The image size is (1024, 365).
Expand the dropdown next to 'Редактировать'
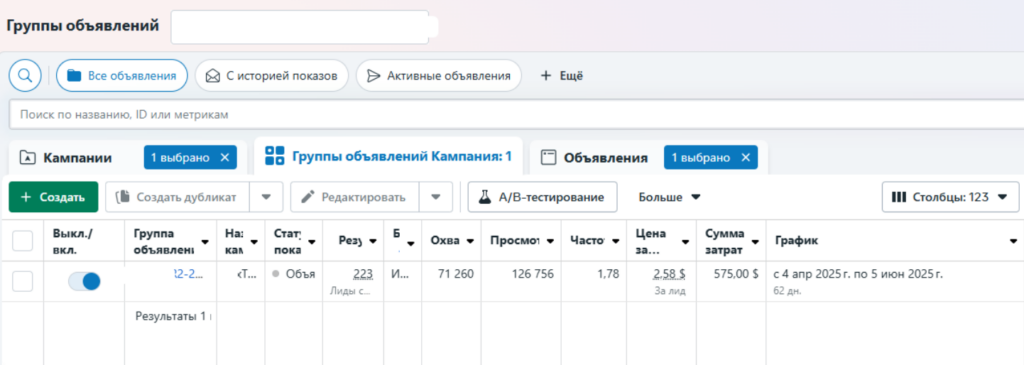tap(436, 197)
